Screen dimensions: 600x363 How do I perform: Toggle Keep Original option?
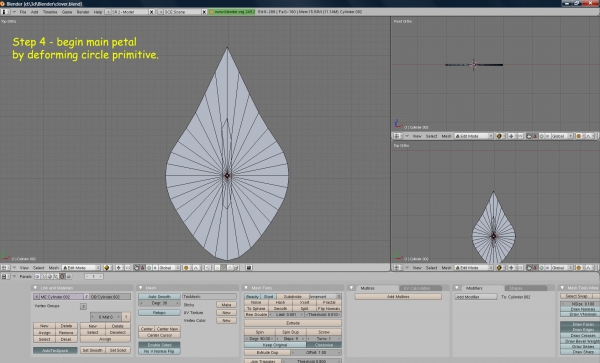coord(275,345)
